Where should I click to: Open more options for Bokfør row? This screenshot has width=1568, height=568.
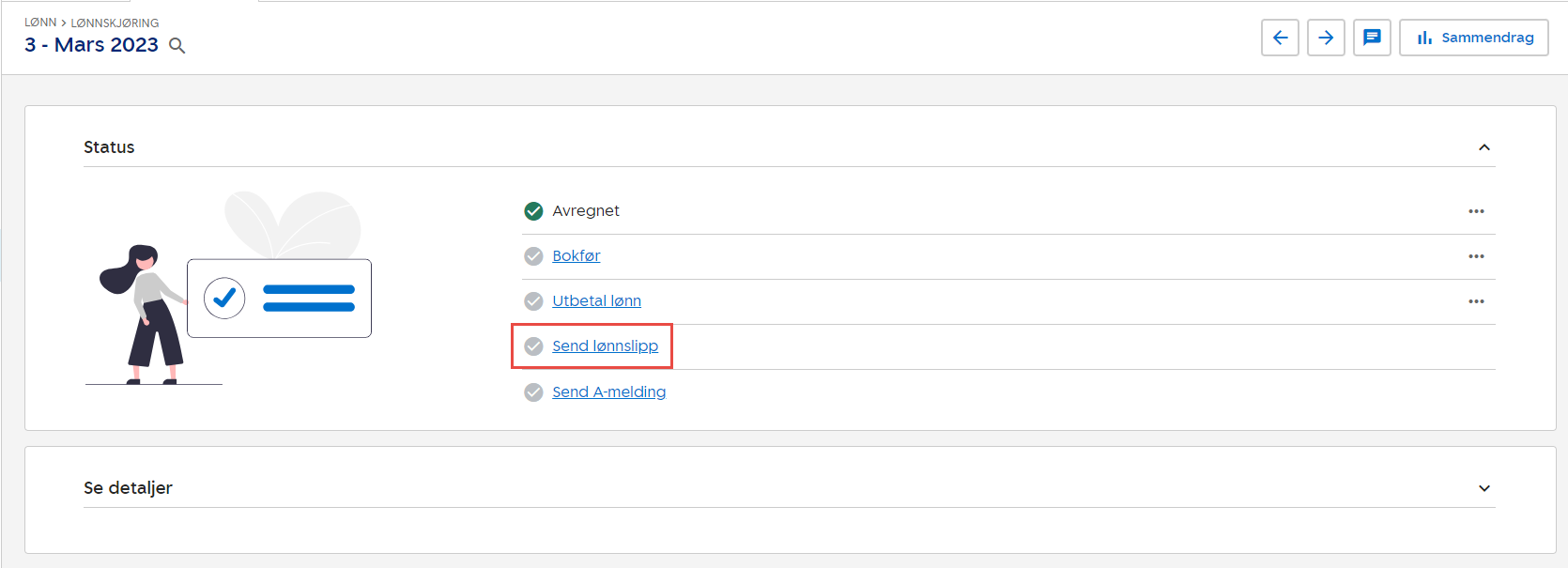[x=1476, y=256]
